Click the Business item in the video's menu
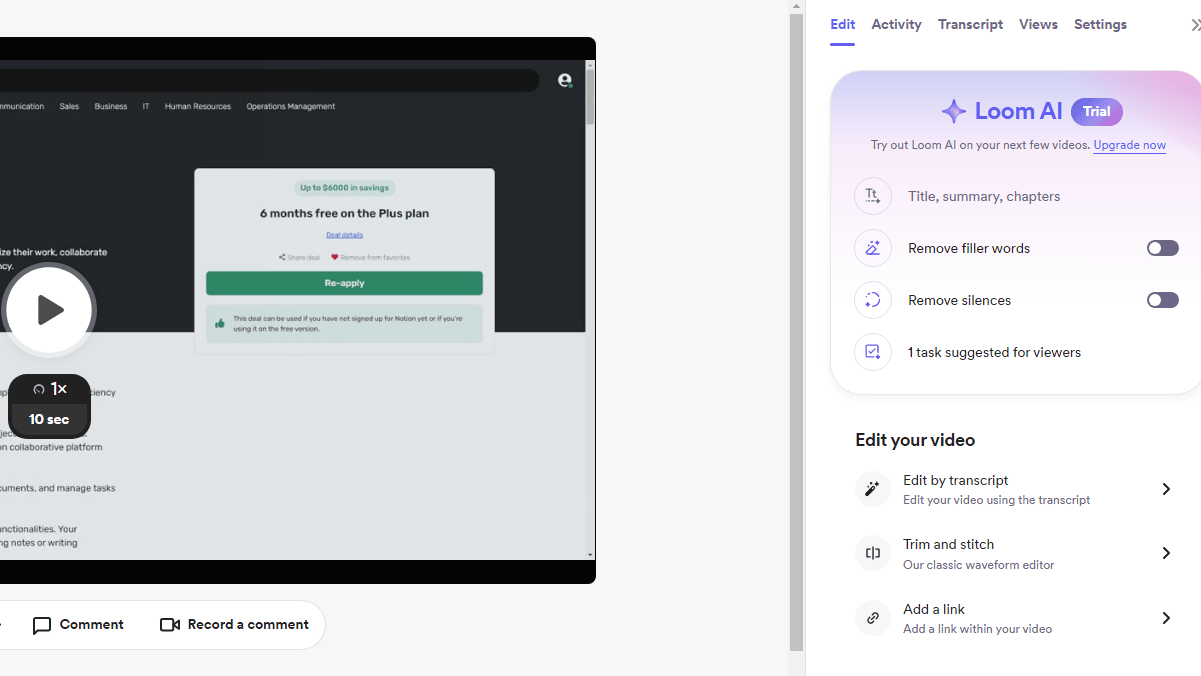1201x676 pixels. pos(111,106)
